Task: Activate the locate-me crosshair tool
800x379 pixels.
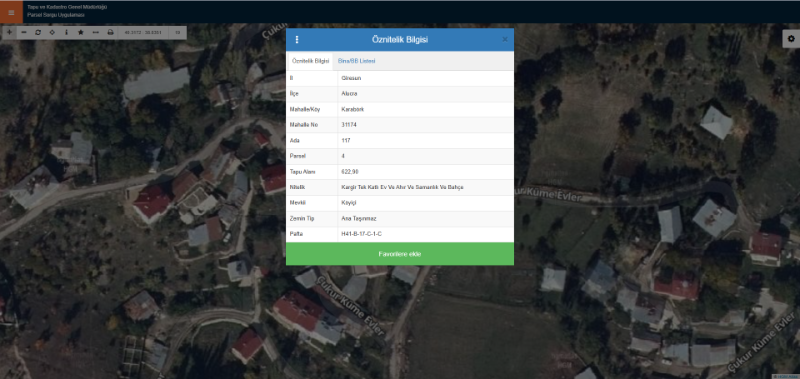Action: [x=52, y=33]
